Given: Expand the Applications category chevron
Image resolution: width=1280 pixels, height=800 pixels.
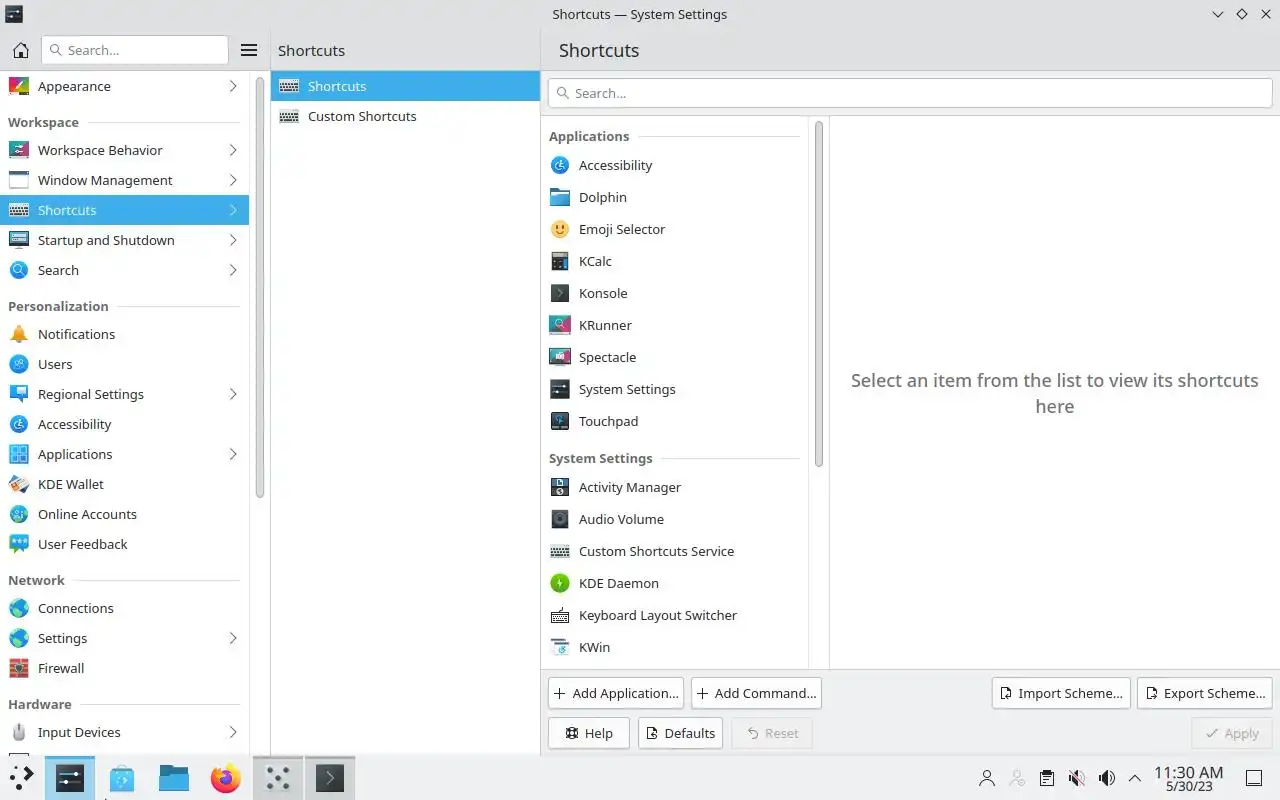Looking at the screenshot, I should (233, 454).
